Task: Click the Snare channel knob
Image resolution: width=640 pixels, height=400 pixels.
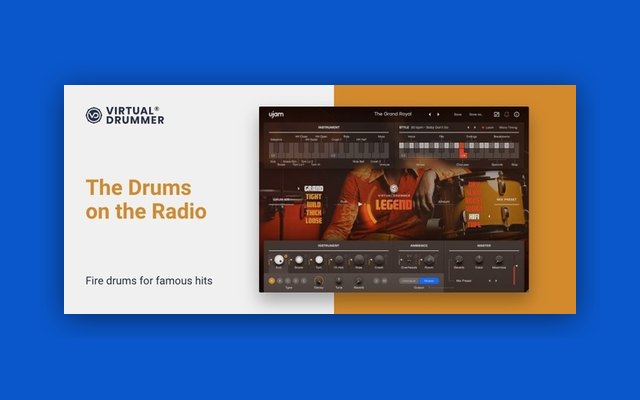Action: [x=299, y=260]
